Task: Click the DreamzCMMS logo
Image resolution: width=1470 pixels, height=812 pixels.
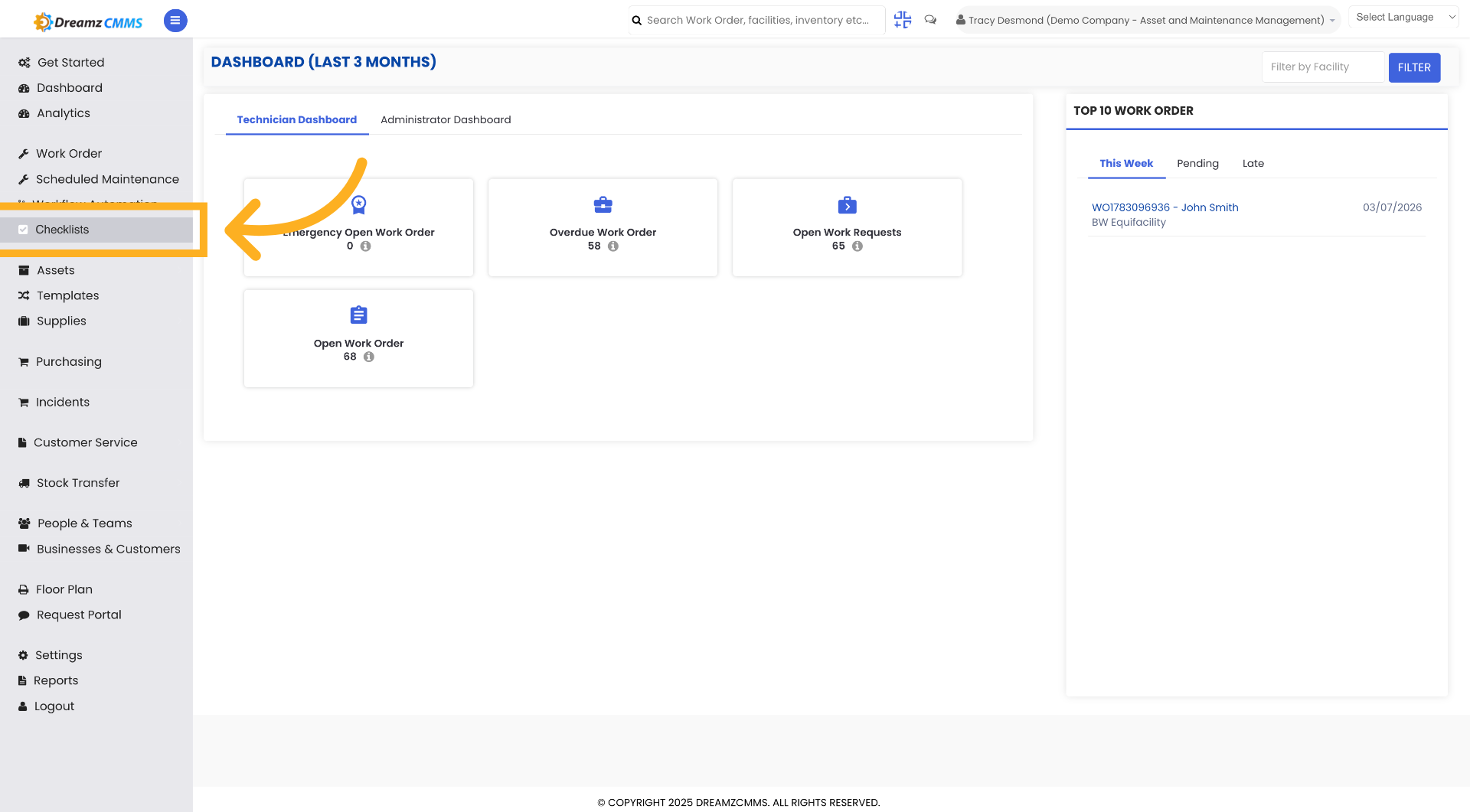Action: pos(88,21)
